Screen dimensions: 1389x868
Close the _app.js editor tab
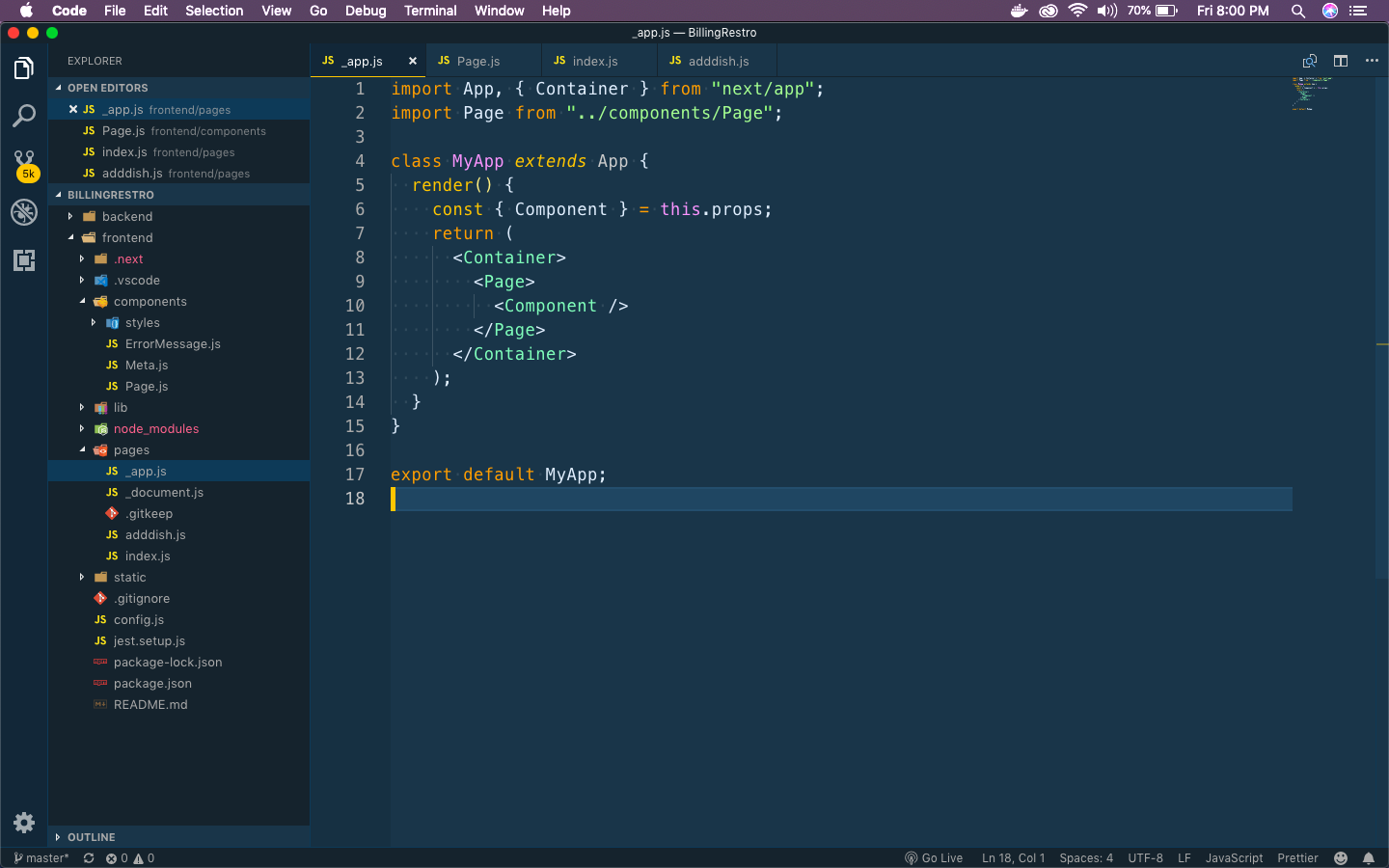pyautogui.click(x=413, y=61)
